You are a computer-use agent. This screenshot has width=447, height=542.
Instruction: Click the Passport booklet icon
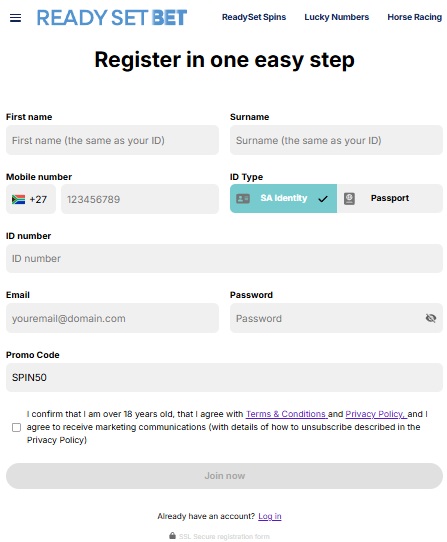point(349,198)
